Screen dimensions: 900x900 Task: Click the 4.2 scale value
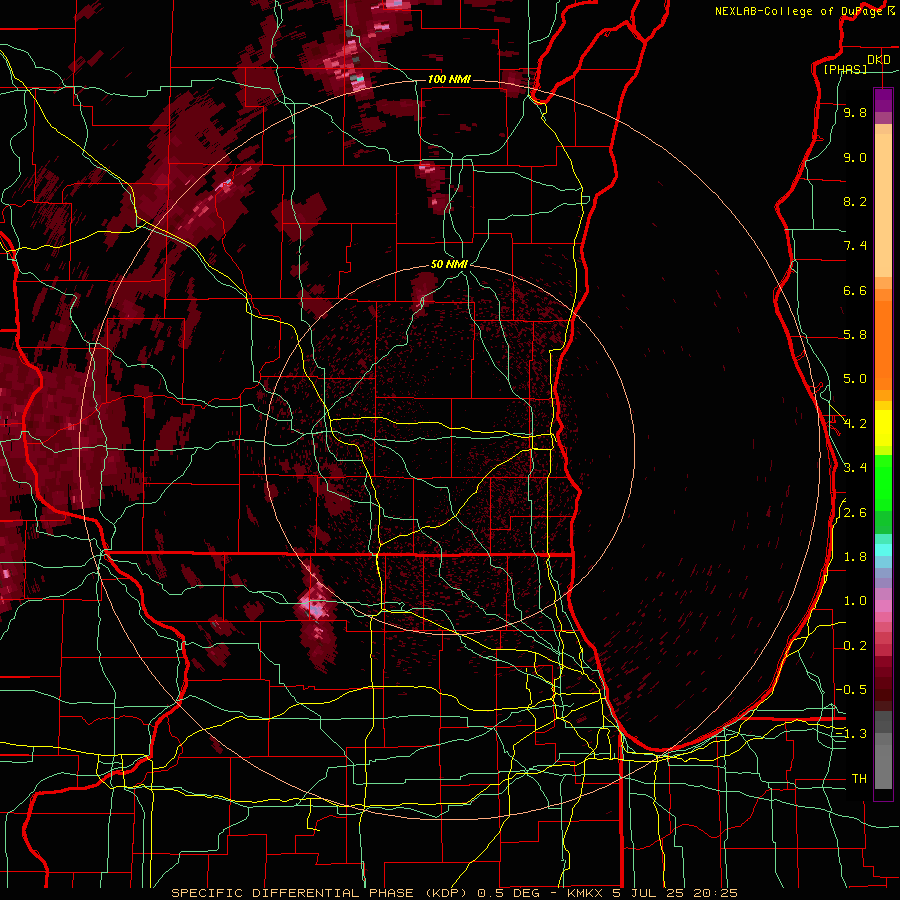[855, 424]
